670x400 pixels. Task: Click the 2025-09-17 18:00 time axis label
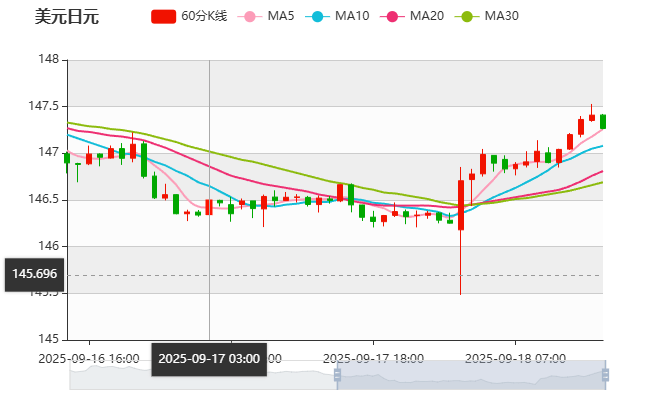pyautogui.click(x=374, y=358)
